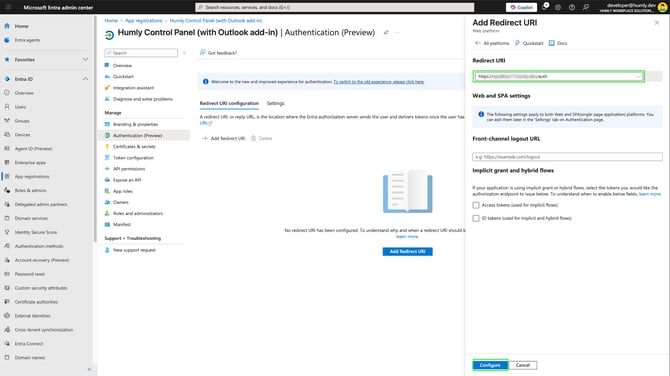This screenshot has height=376, width=670.
Task: Go to Home in left navigation
Action: (x=21, y=26)
